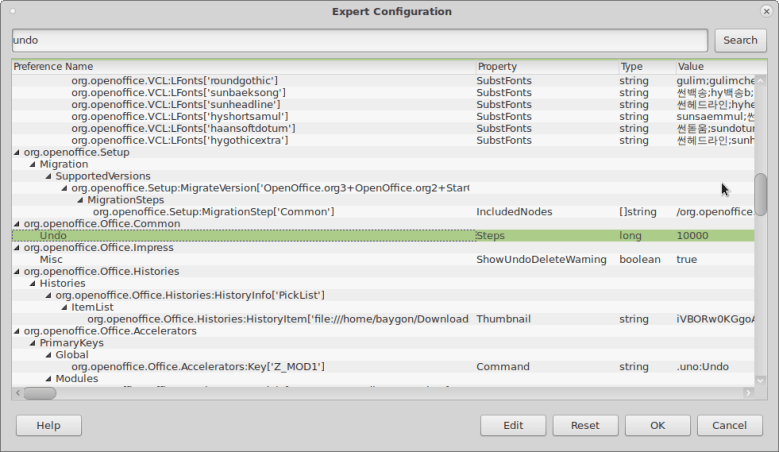Screen dimensions: 779x452
Task: Collapse the PrimaryKeys tree node
Action: click(32, 343)
